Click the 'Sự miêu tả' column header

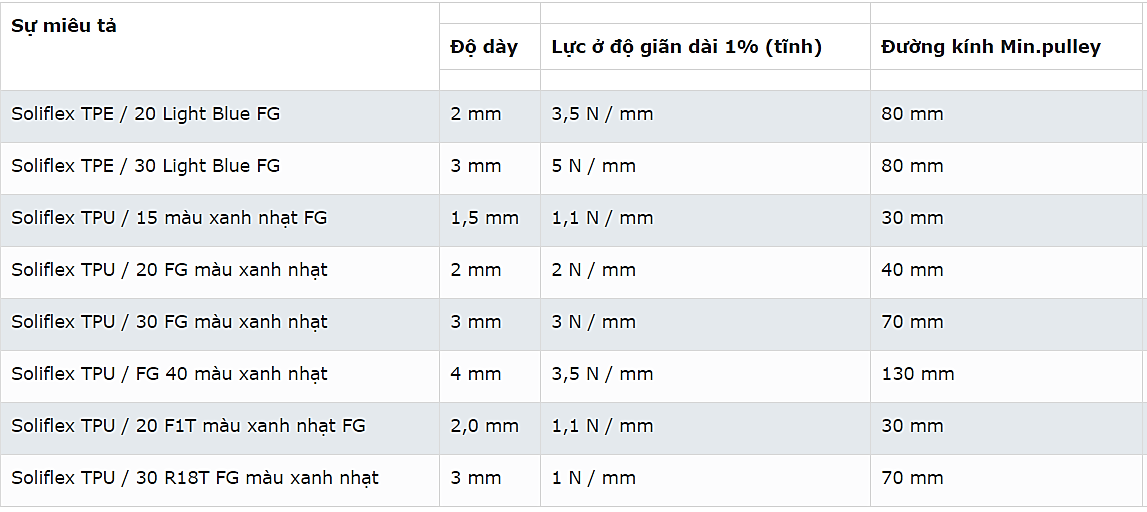64,26
